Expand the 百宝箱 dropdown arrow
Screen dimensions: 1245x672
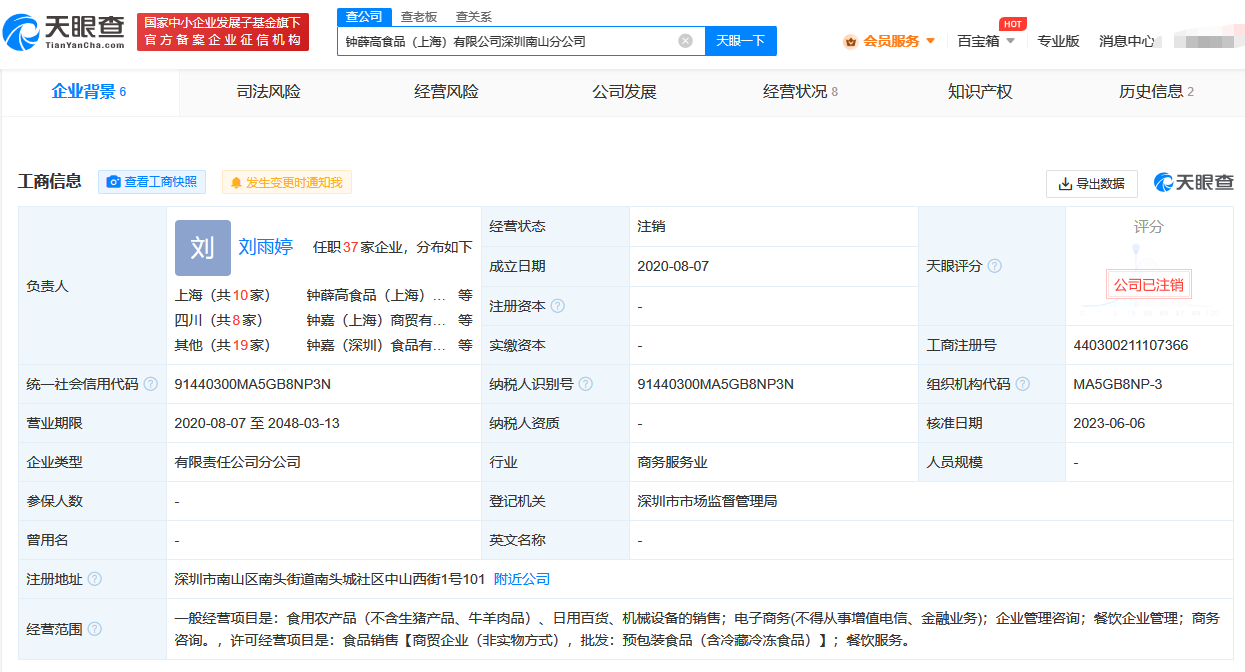tap(1010, 41)
